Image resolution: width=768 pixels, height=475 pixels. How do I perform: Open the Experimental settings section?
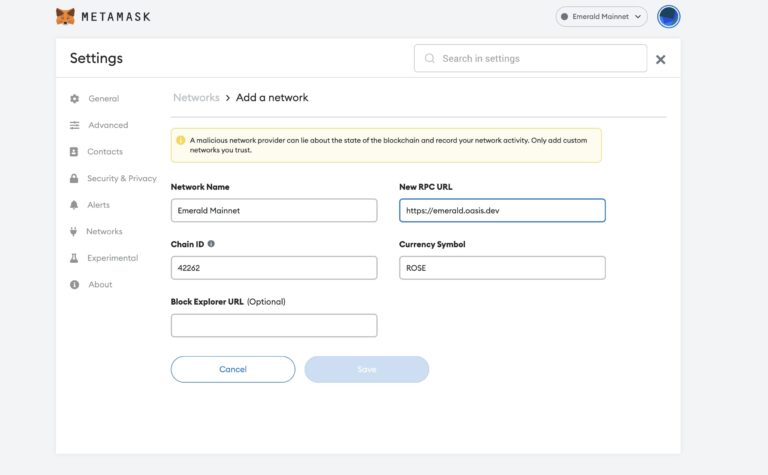112,258
